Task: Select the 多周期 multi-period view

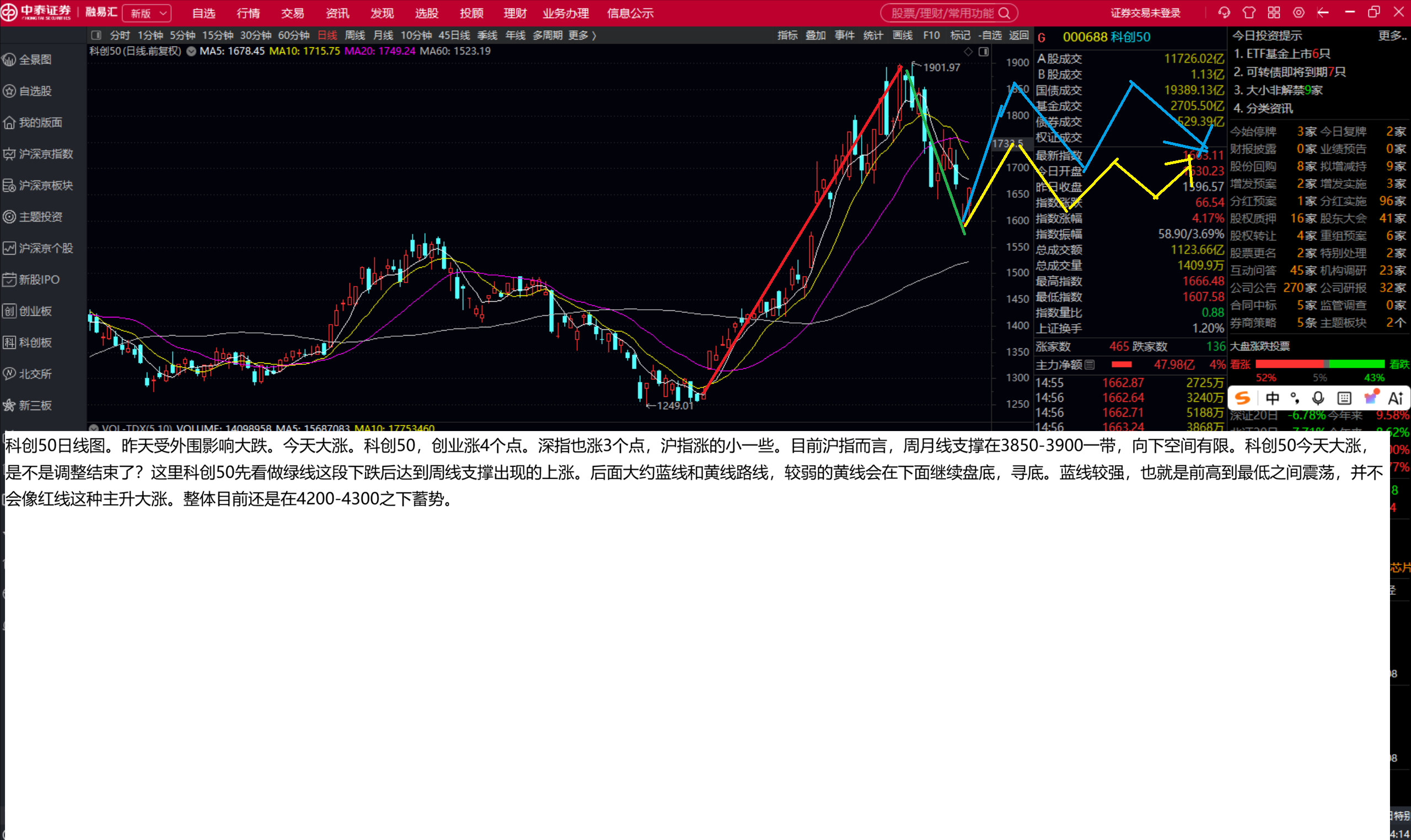Action: 548,35
